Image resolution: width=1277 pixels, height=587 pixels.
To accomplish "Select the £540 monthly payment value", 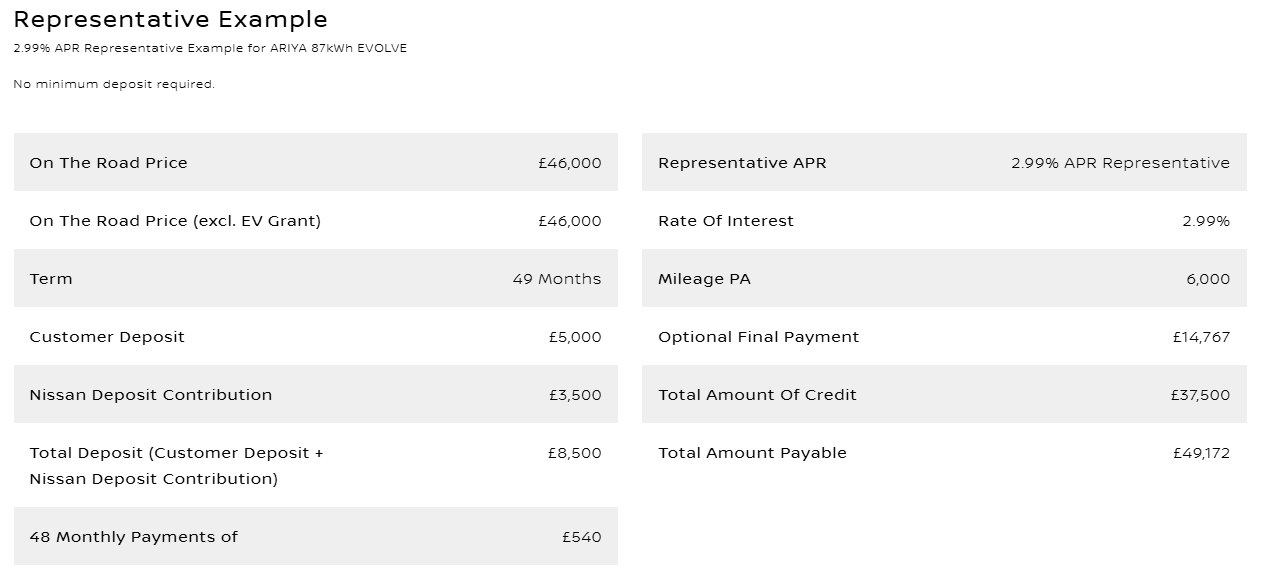I will (x=581, y=537).
